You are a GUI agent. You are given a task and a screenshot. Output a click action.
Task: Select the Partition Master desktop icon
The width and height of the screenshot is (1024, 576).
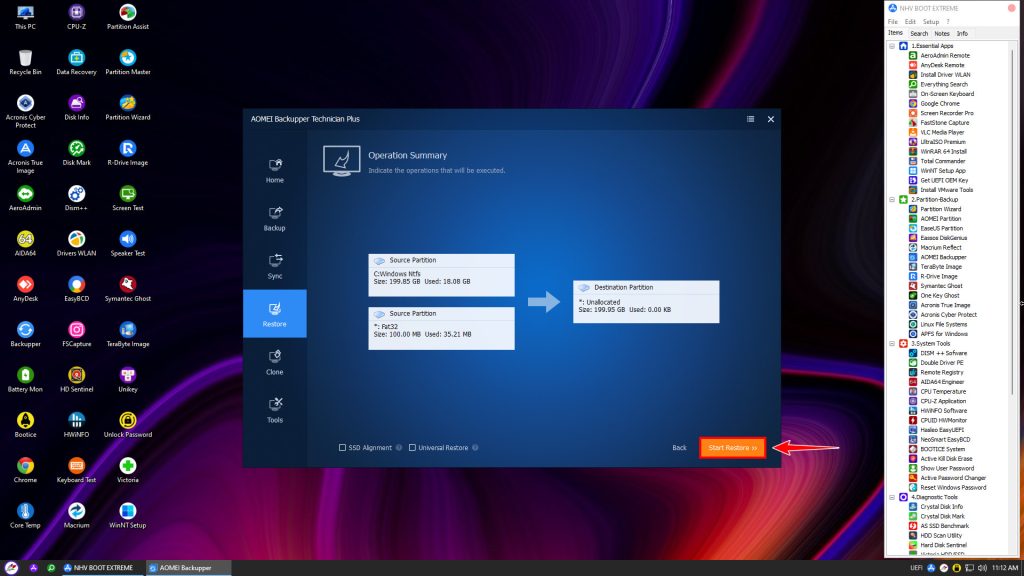coord(128,63)
